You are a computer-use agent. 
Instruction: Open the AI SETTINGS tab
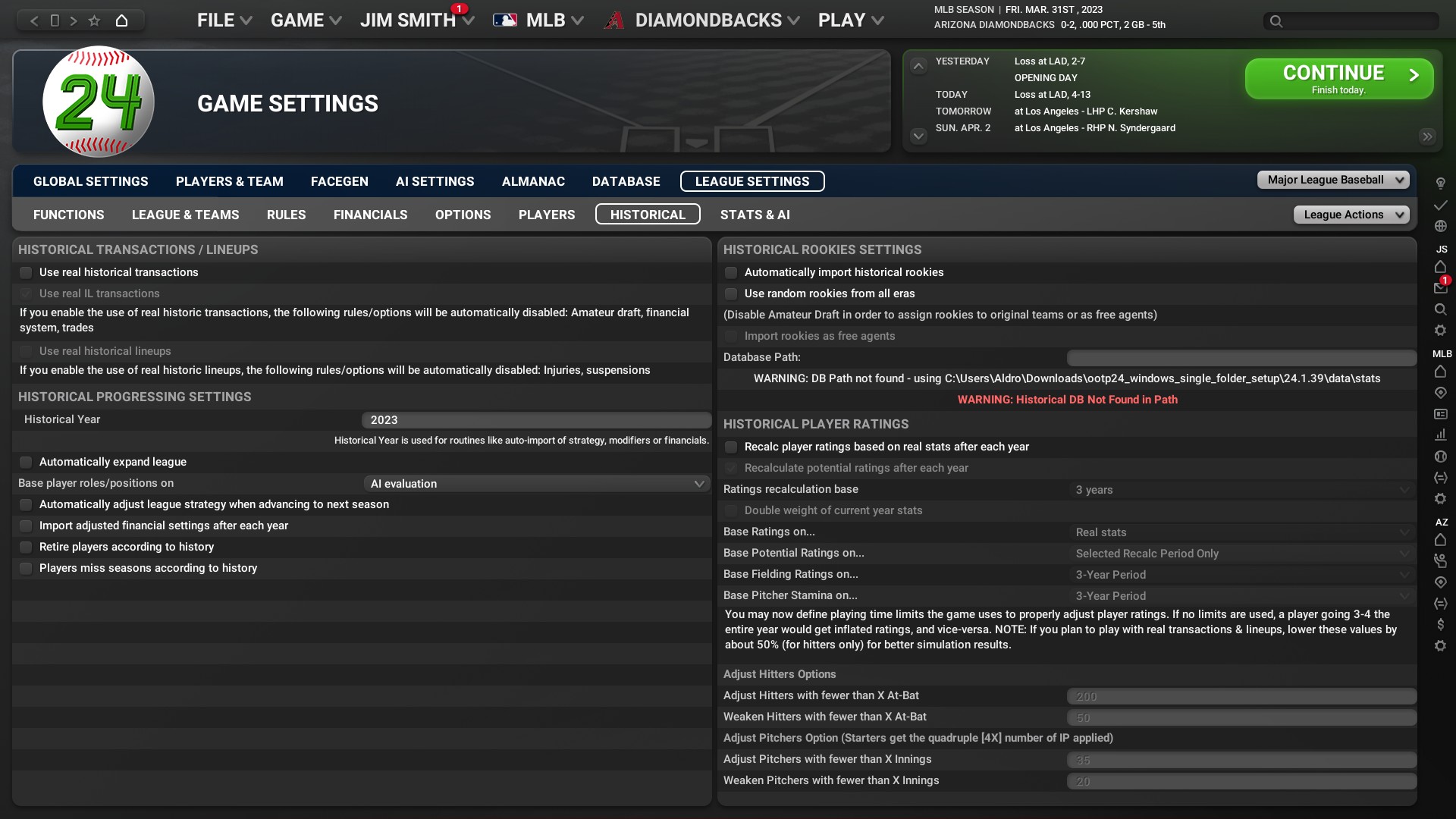(x=435, y=181)
